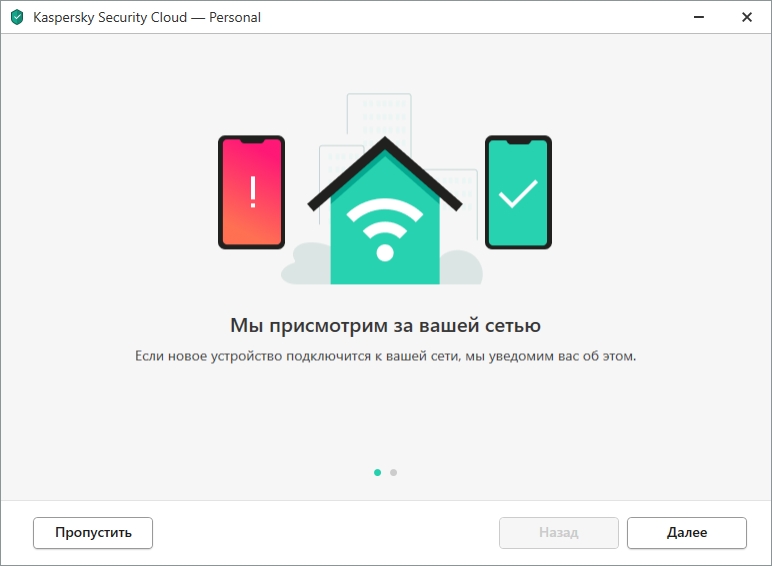
Task: Click the gray cloud left of the house
Action: pos(306,264)
